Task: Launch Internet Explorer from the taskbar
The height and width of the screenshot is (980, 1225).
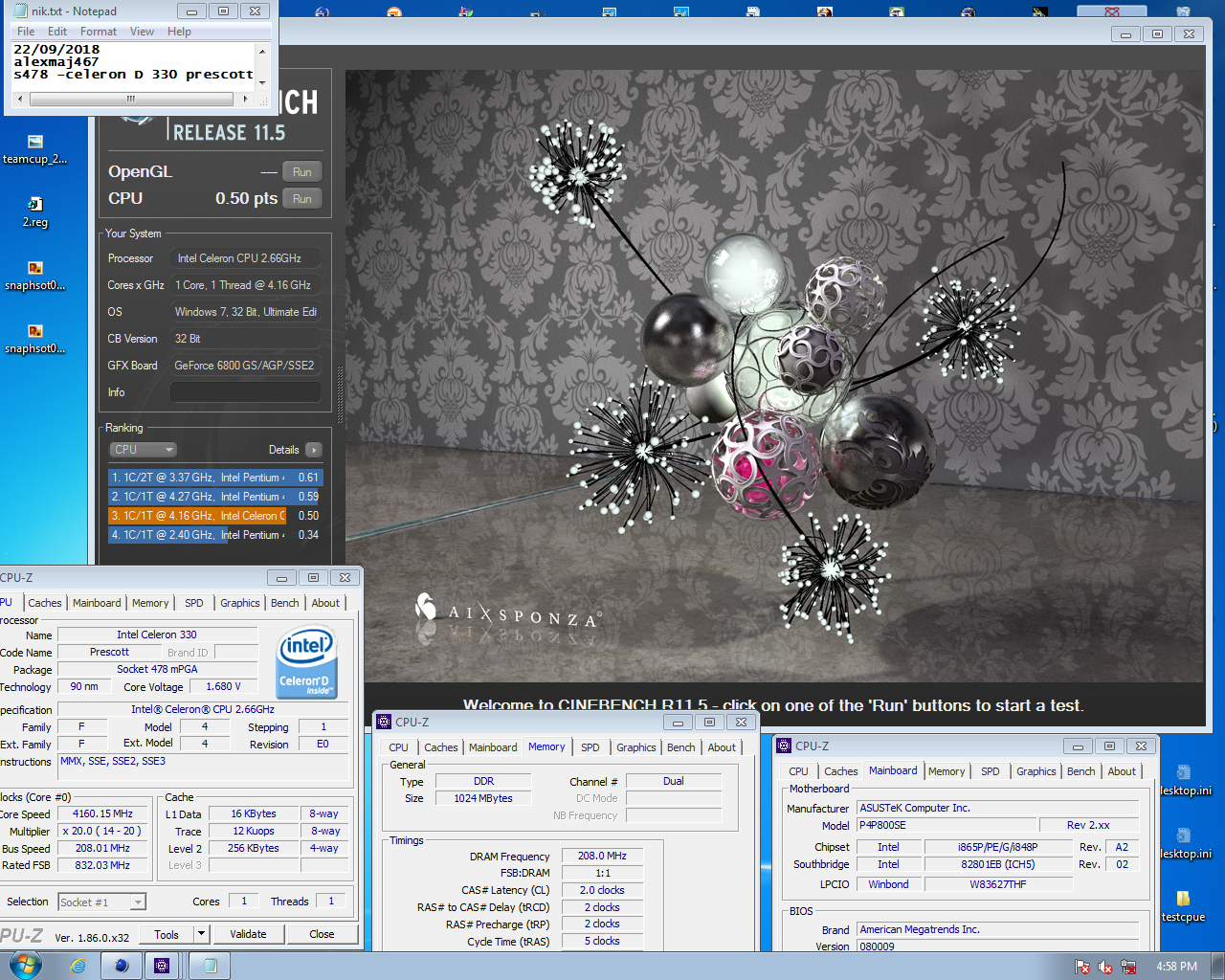Action: point(78,966)
